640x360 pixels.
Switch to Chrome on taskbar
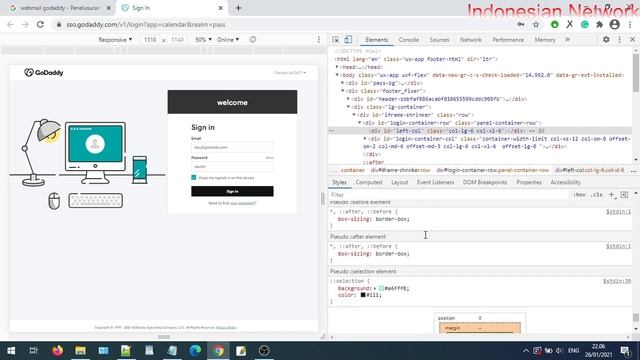coord(218,351)
